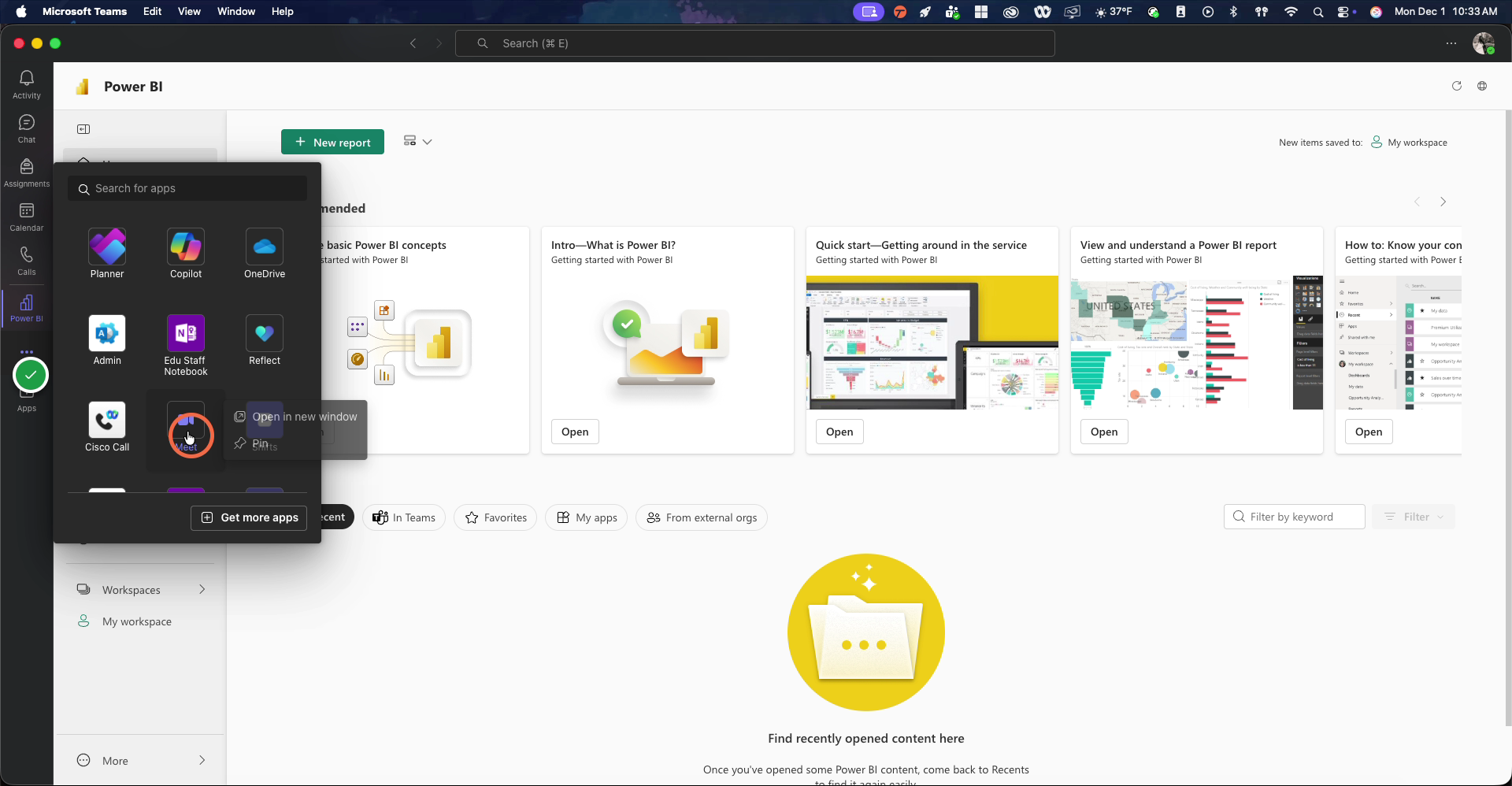Open View and understand a report card
Image resolution: width=1512 pixels, height=786 pixels.
coord(1104,432)
